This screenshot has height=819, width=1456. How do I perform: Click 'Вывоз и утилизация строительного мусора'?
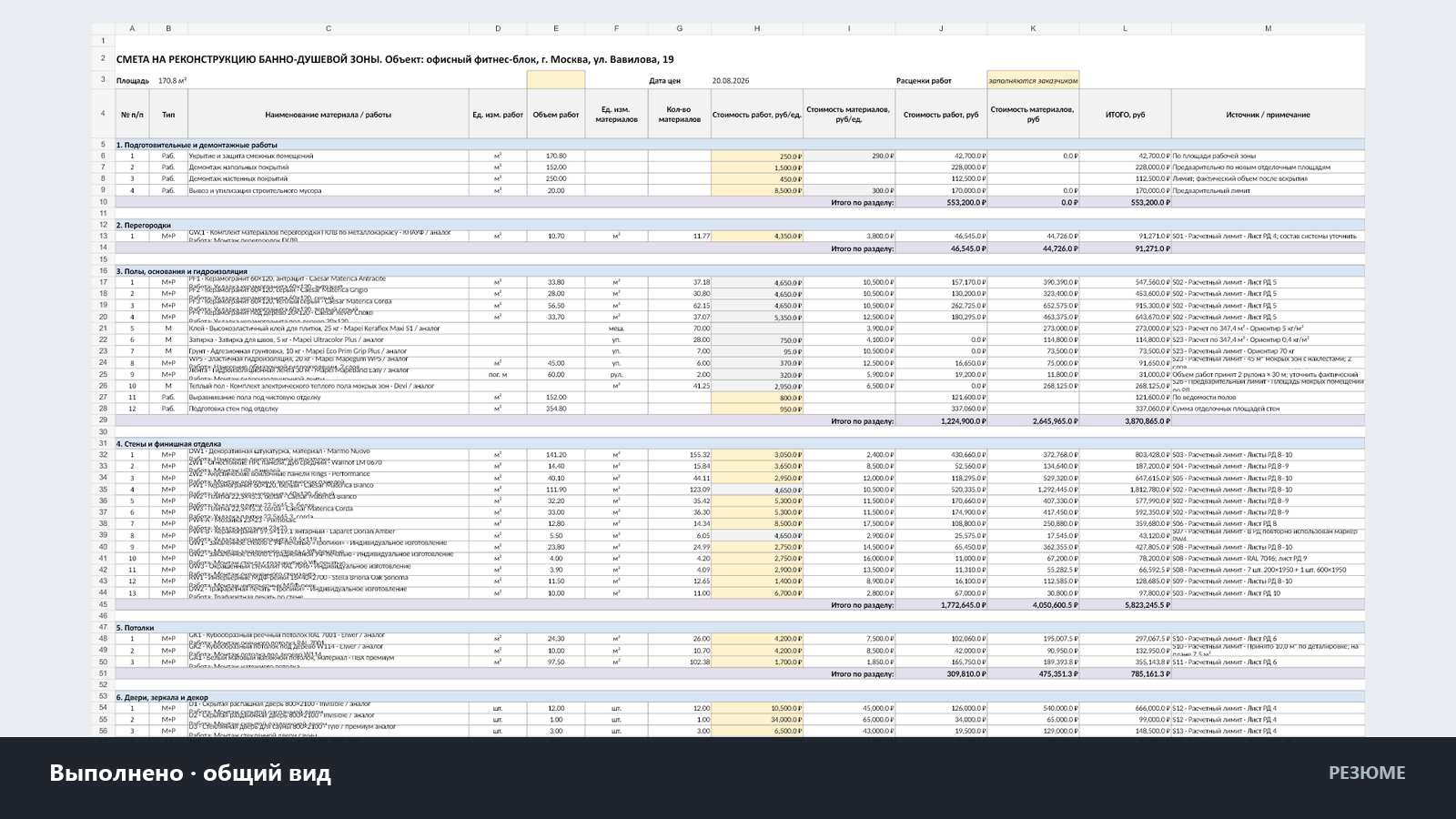pyautogui.click(x=329, y=191)
